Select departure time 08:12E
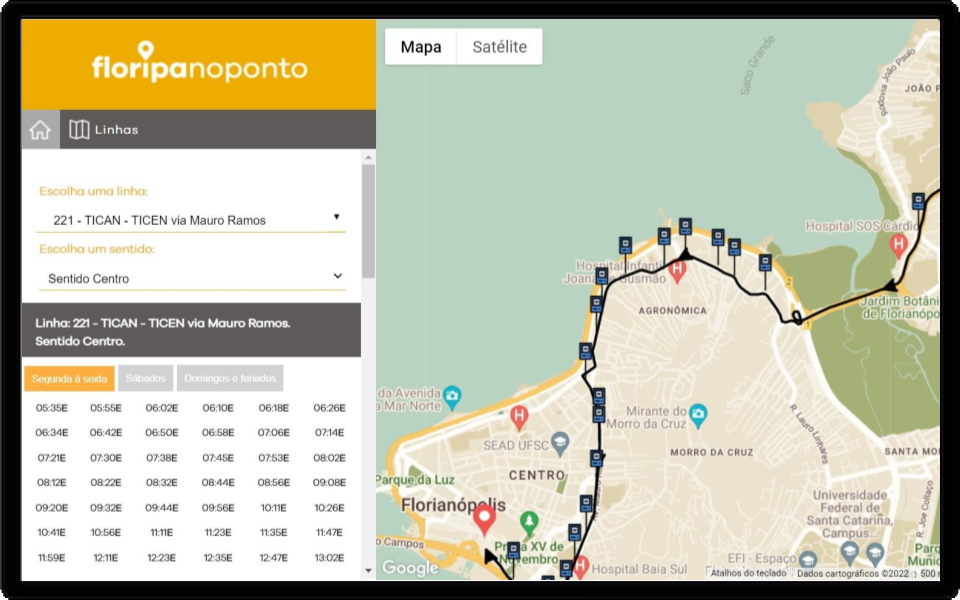 coord(51,482)
